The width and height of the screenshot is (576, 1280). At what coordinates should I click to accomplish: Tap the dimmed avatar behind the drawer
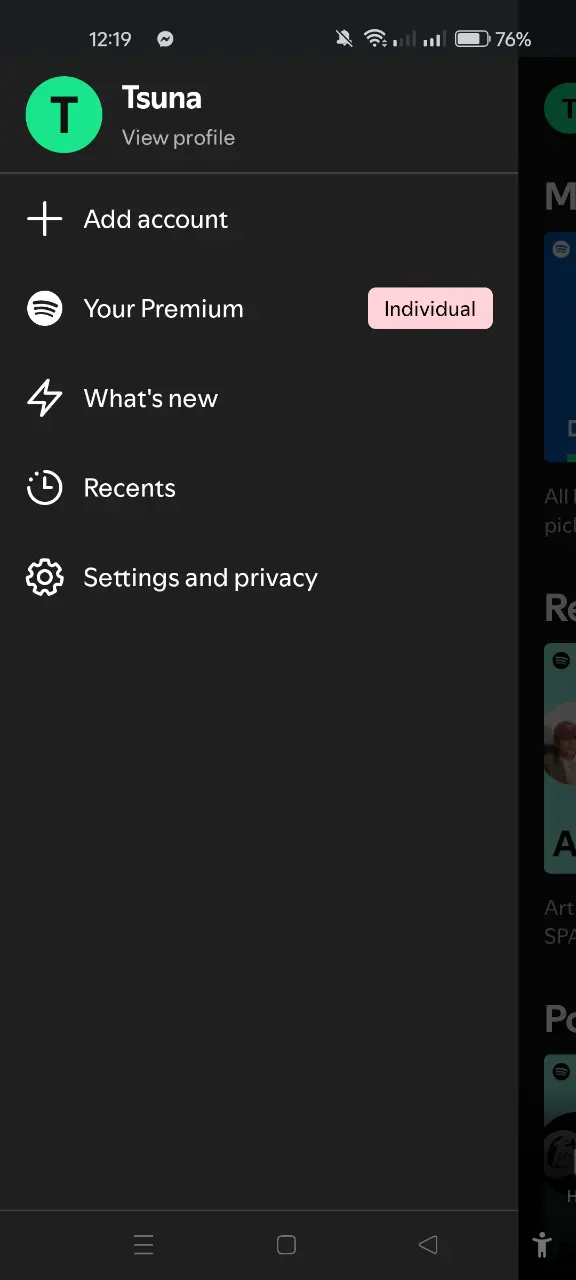click(x=560, y=109)
